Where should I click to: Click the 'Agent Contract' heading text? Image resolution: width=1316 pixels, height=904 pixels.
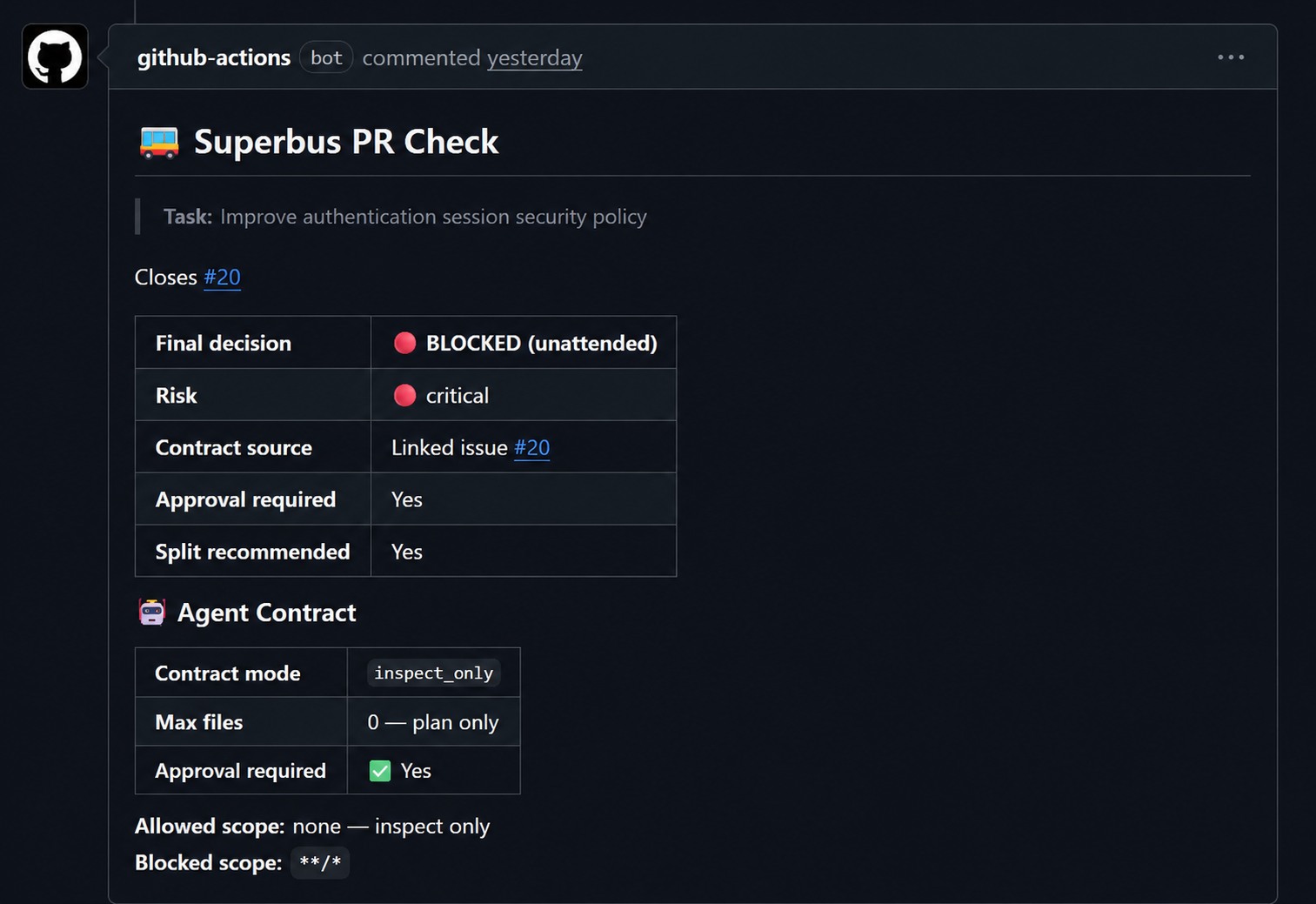(x=267, y=613)
